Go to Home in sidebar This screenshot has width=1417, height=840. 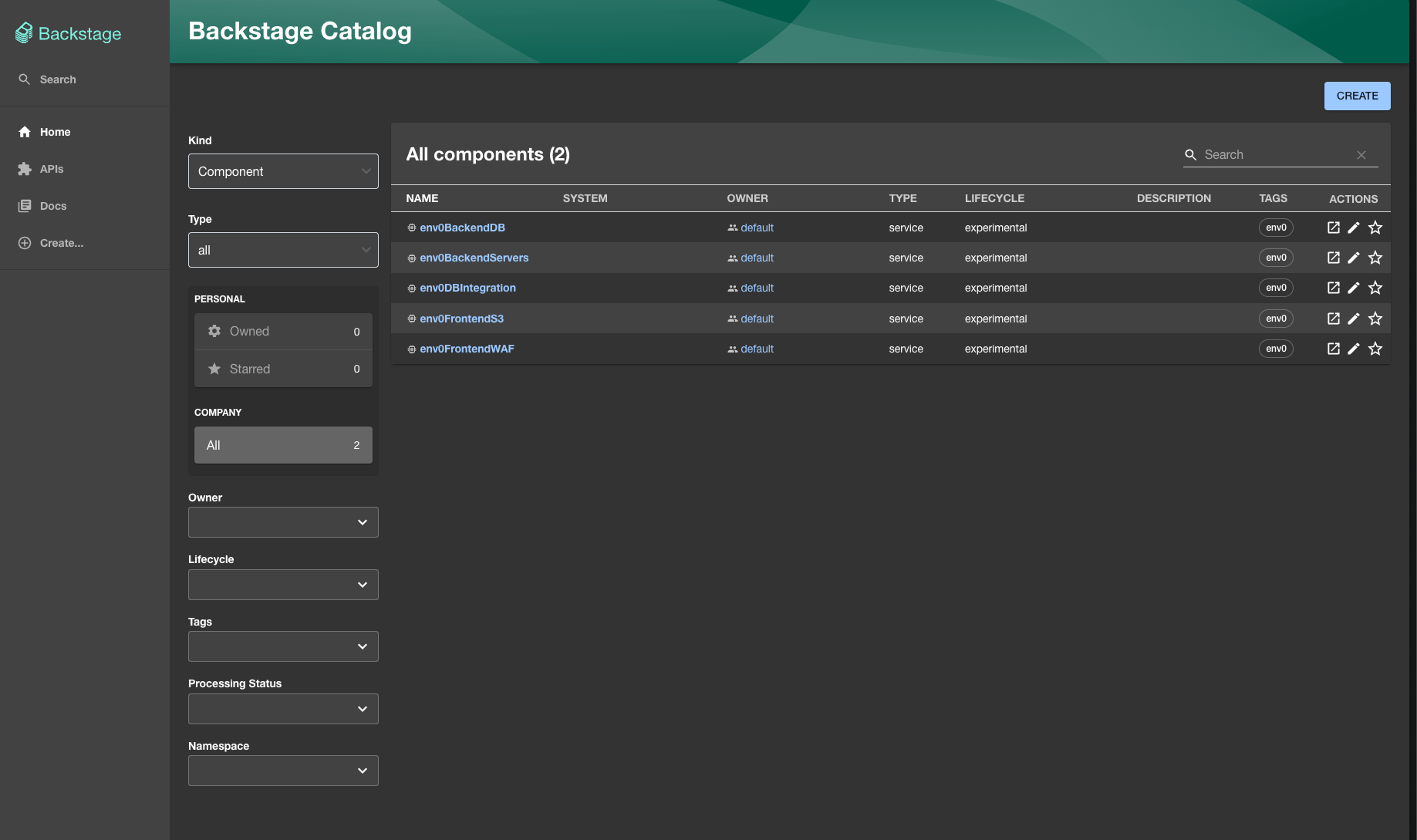[45, 132]
